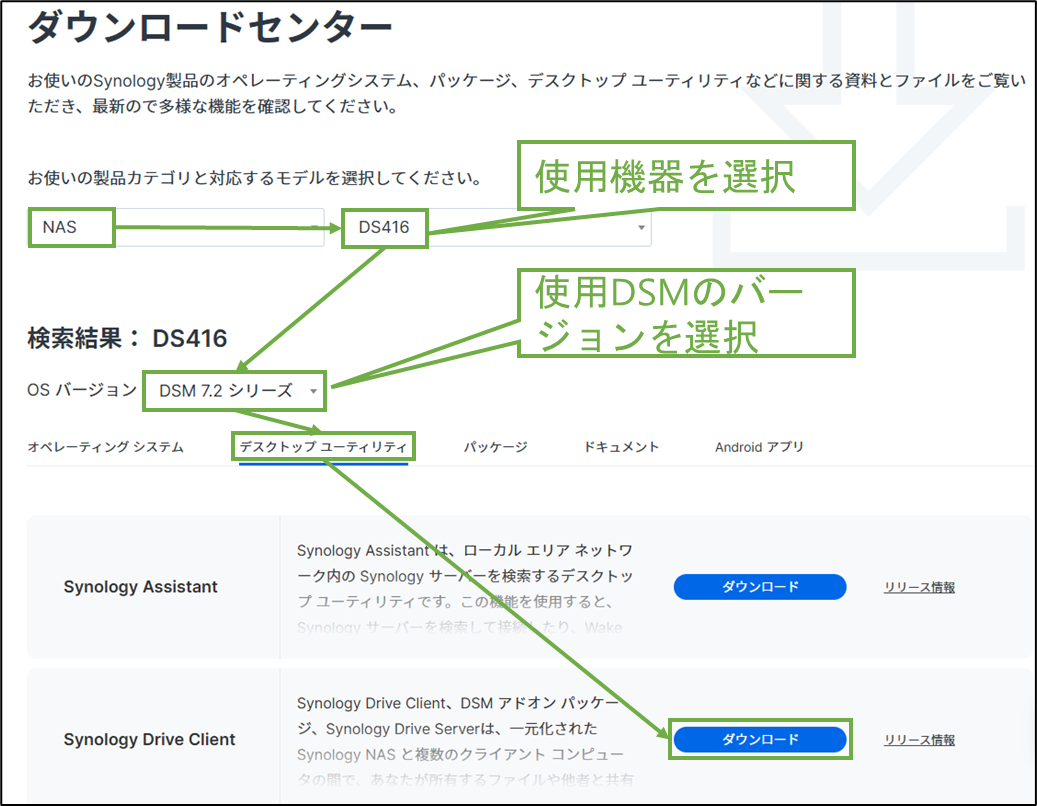Image resolution: width=1037 pixels, height=806 pixels.
Task: Select the デスクトップ ユーティリティ tab
Action: pyautogui.click(x=323, y=447)
